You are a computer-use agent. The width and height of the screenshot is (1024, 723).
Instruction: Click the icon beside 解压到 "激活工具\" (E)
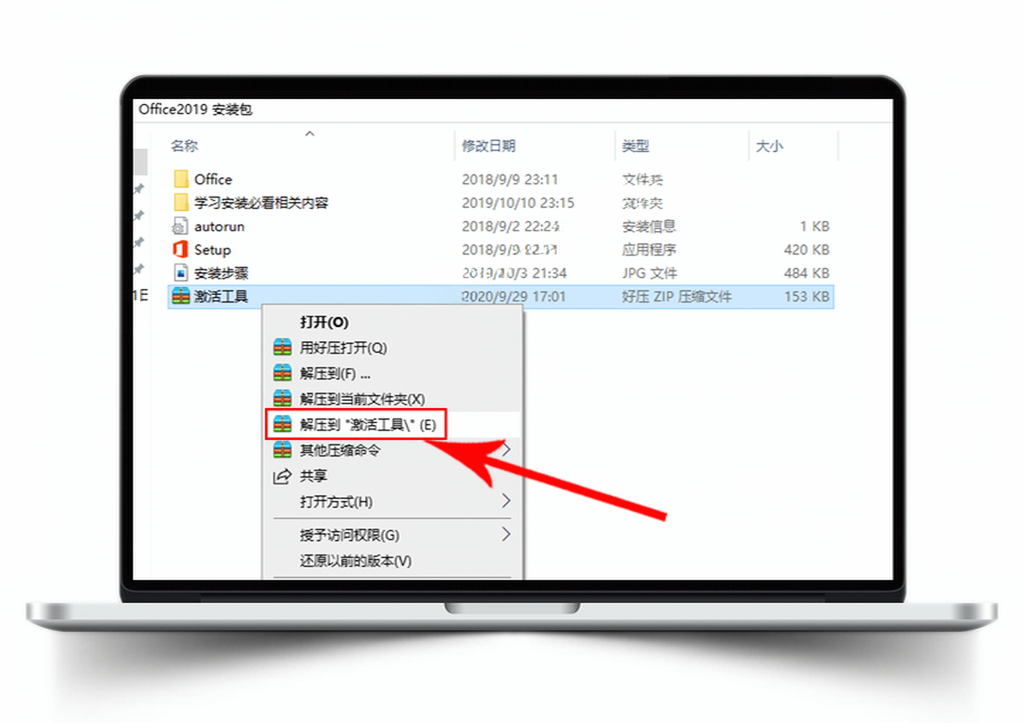(282, 425)
